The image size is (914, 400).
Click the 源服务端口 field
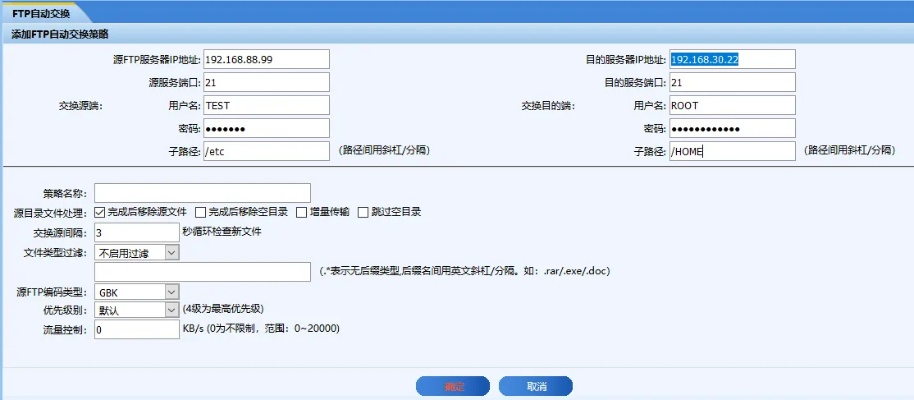coord(266,82)
